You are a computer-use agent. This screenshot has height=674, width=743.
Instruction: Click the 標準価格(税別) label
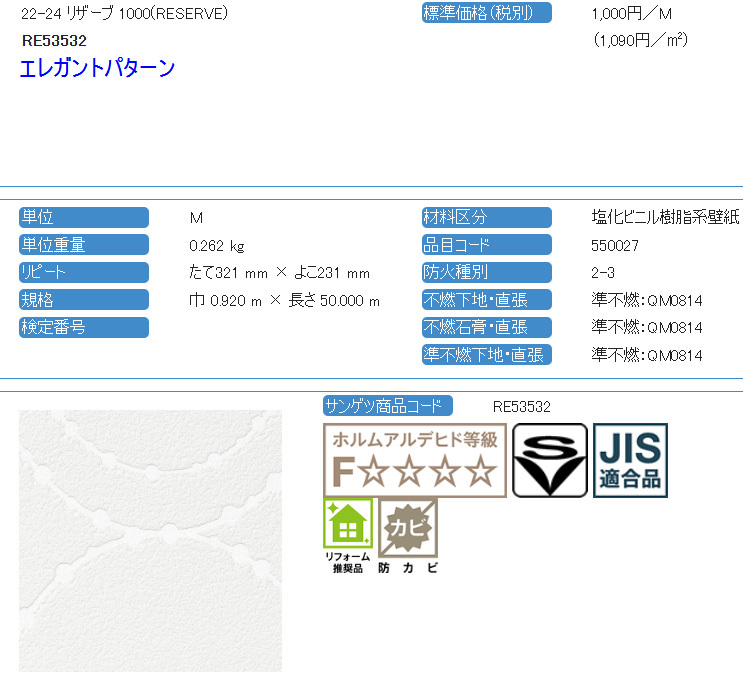click(487, 13)
